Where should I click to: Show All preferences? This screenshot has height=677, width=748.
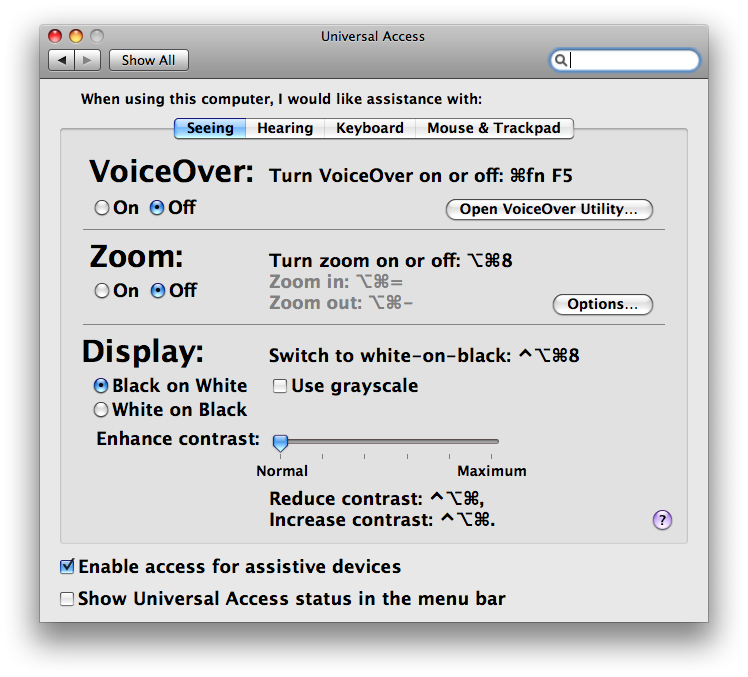coord(148,60)
